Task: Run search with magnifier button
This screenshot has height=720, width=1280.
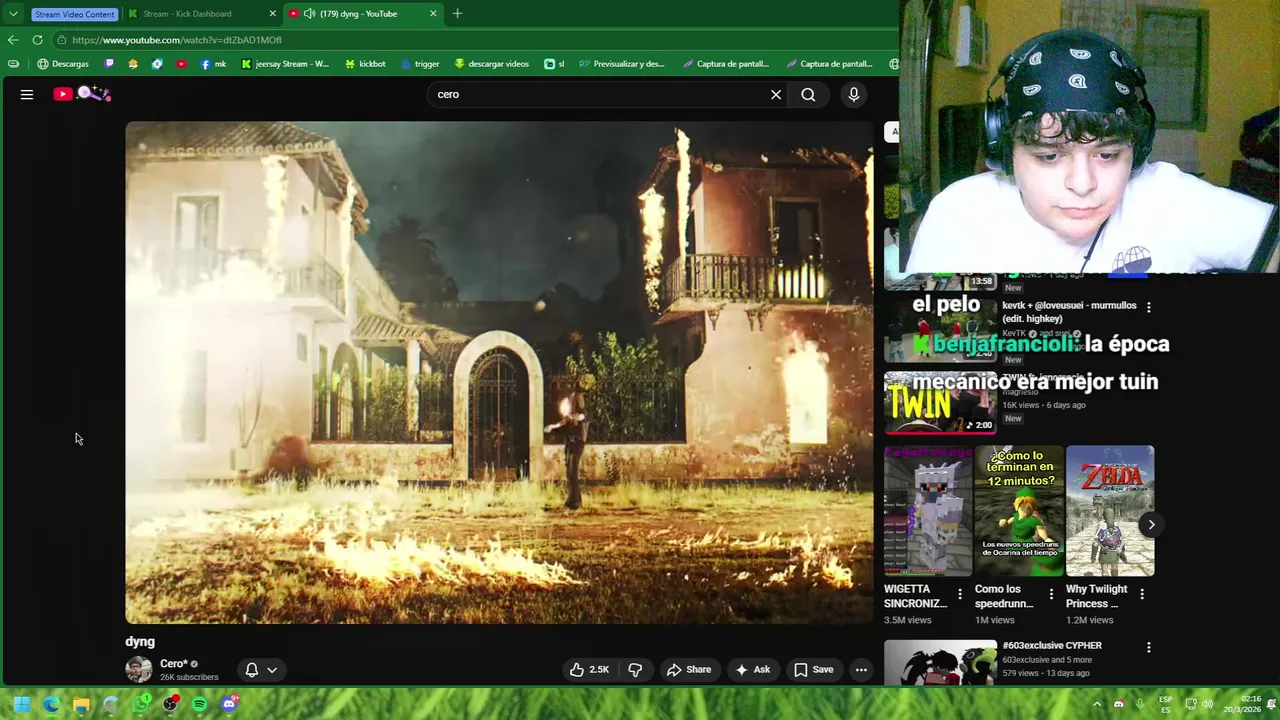Action: click(x=808, y=94)
